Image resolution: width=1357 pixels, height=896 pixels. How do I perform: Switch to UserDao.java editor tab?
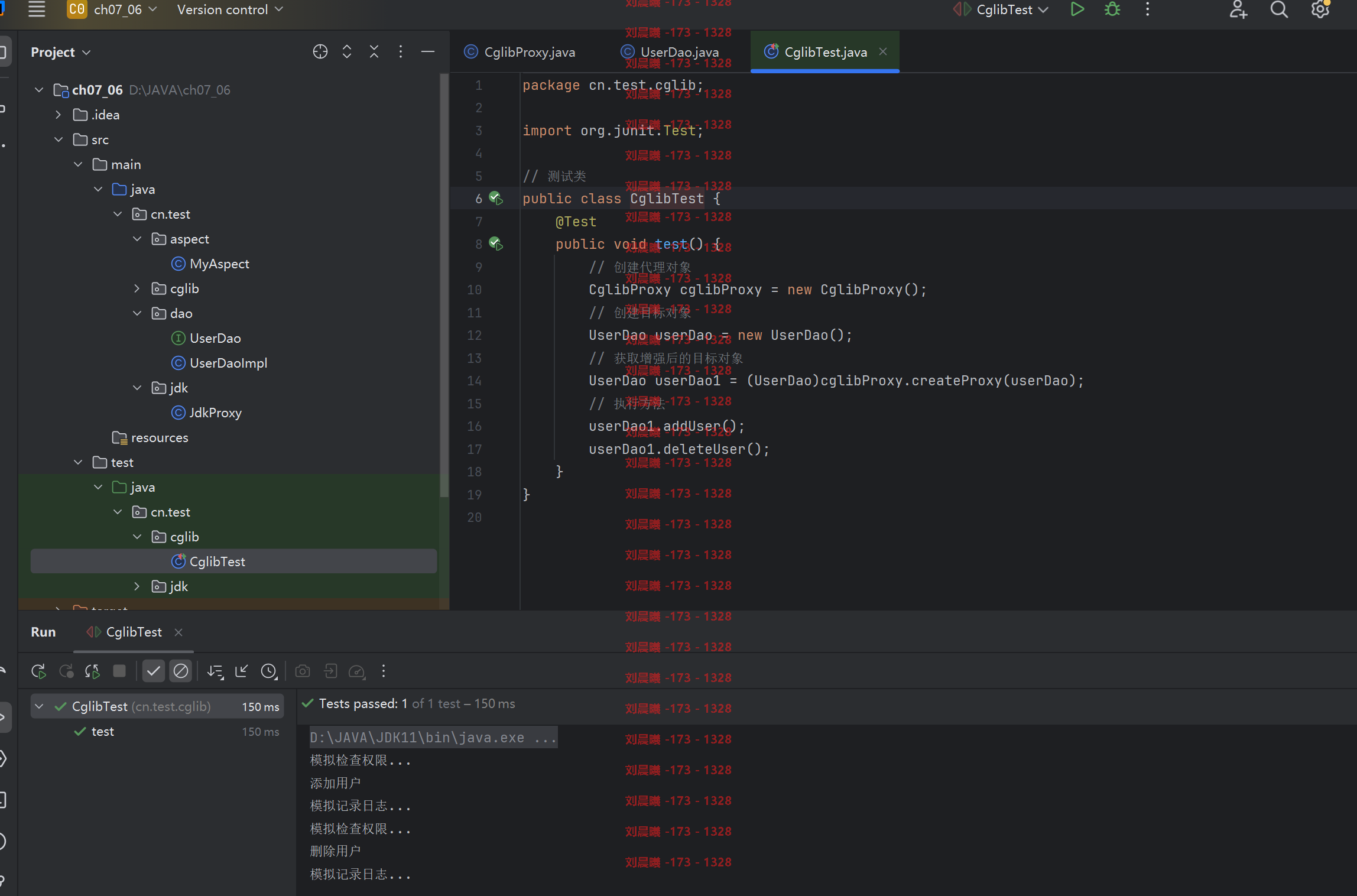click(x=670, y=52)
